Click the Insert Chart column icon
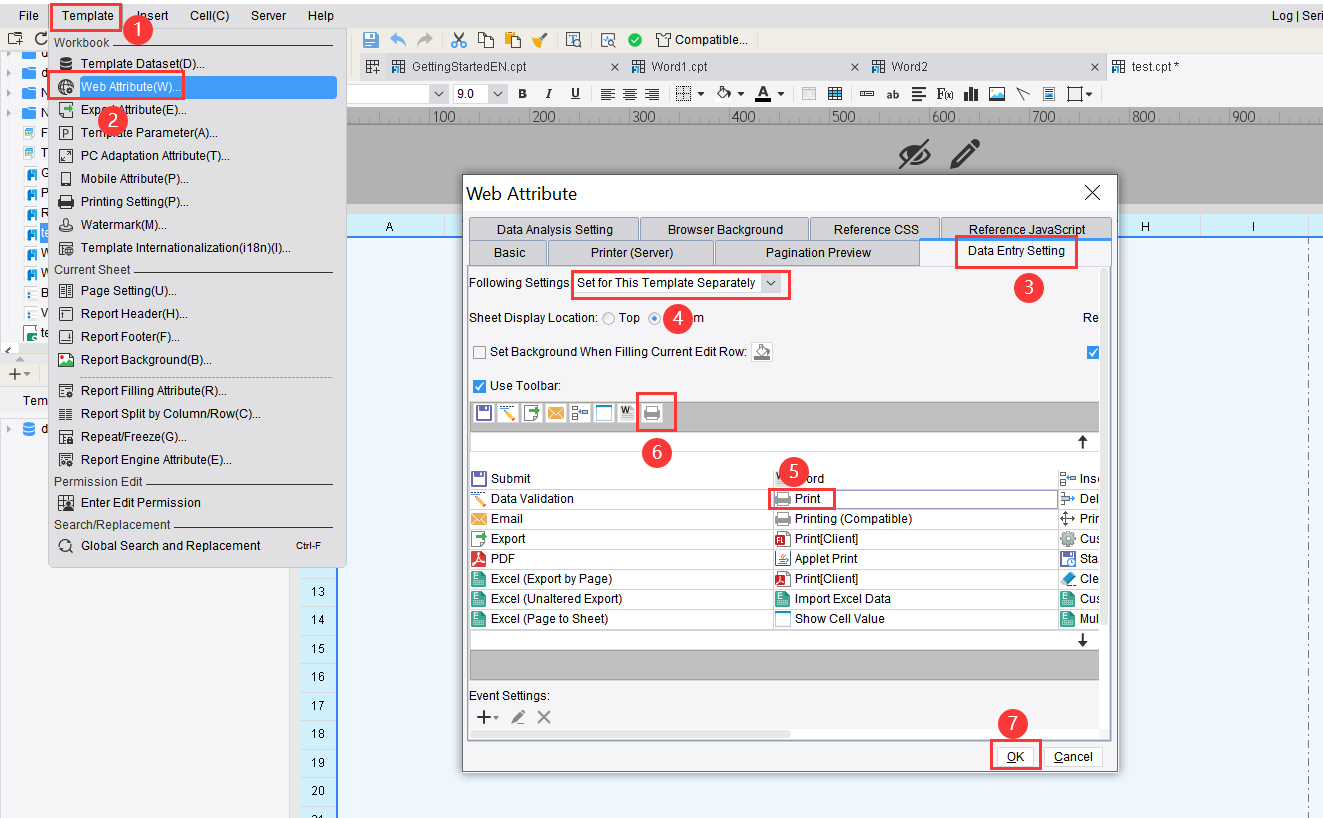This screenshot has width=1323, height=818. tap(971, 93)
